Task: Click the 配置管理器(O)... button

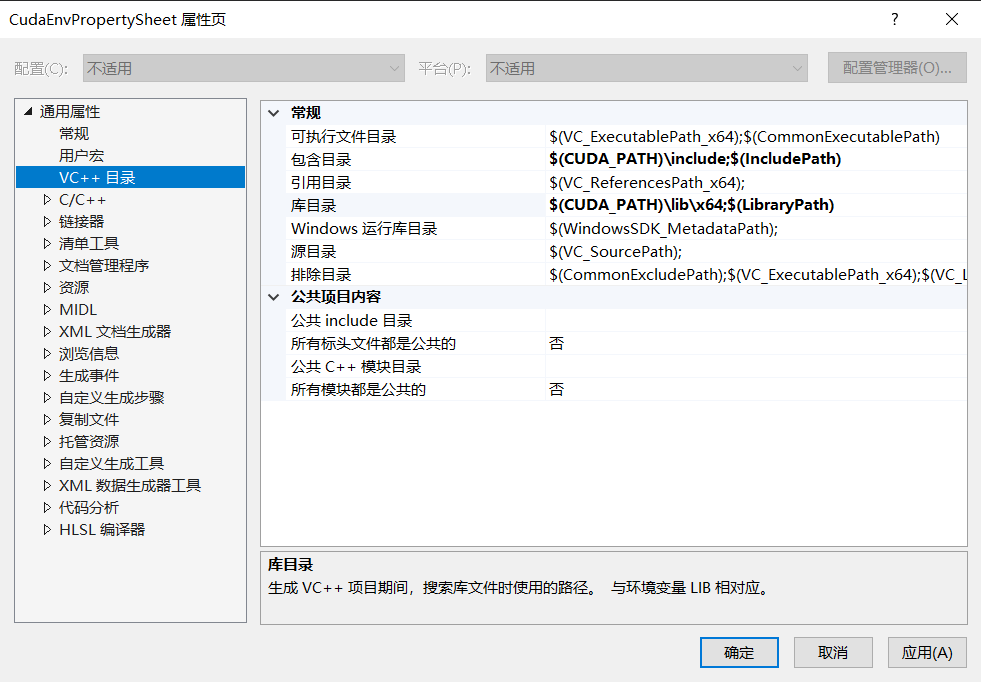Action: coord(897,68)
